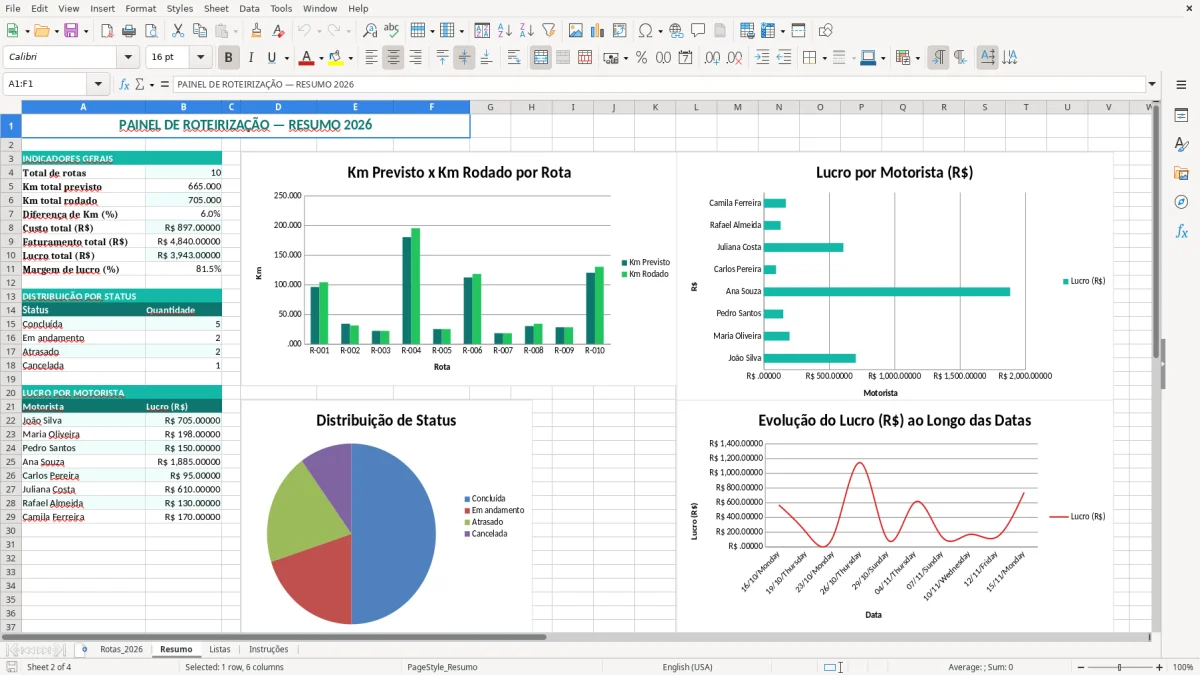Open sidebar Functions fx deck

(x=1181, y=231)
